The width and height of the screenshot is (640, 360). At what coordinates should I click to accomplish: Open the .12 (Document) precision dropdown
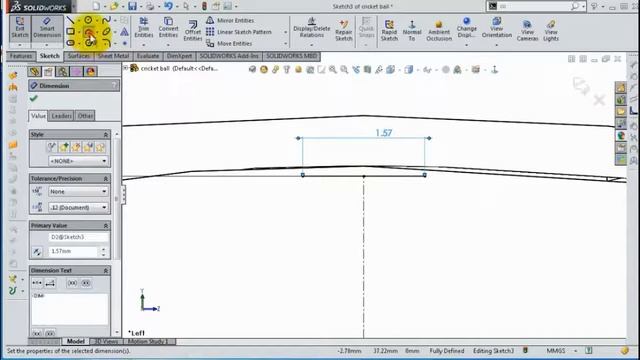click(78, 207)
